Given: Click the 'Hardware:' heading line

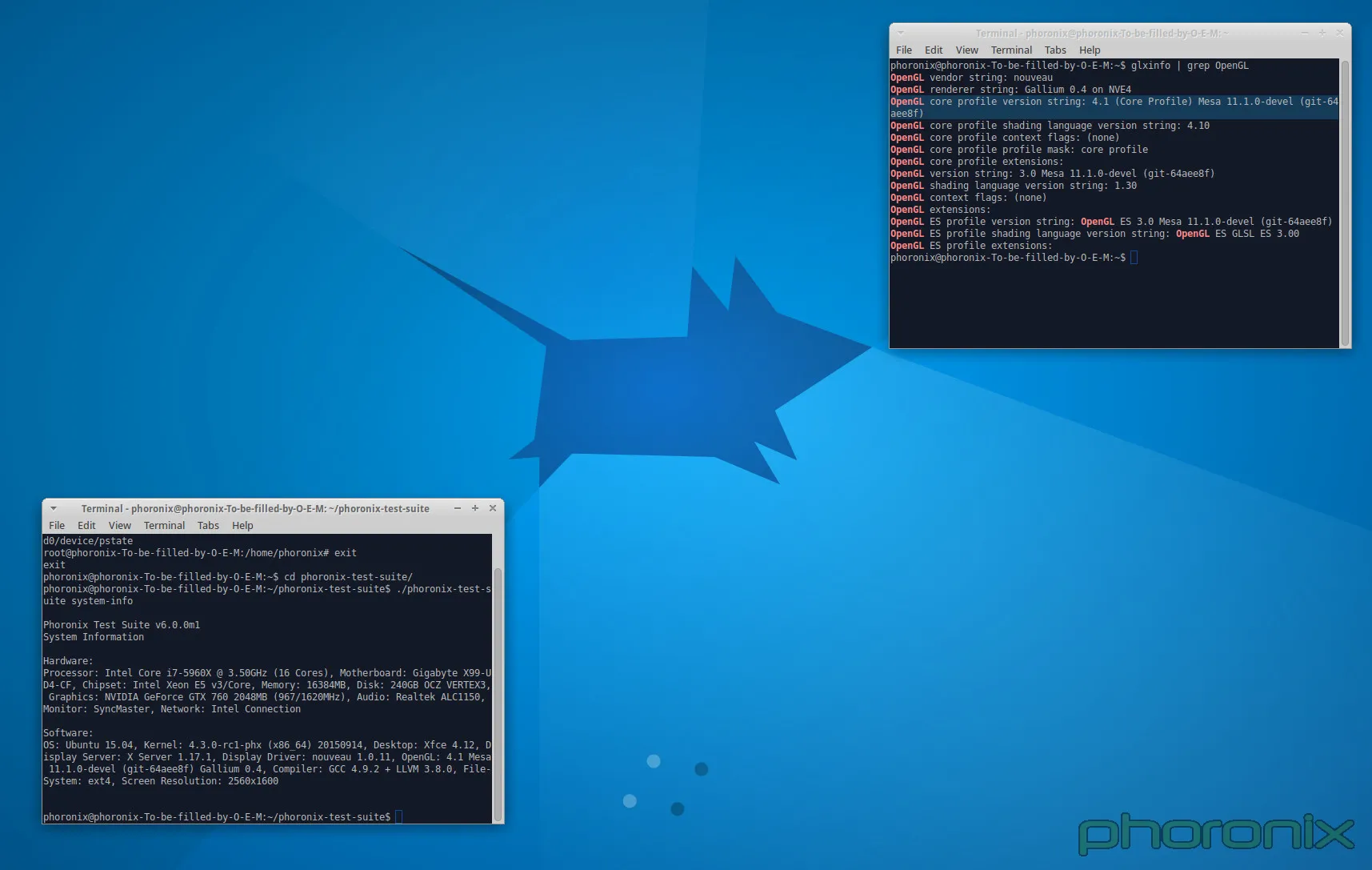Looking at the screenshot, I should pyautogui.click(x=68, y=661).
